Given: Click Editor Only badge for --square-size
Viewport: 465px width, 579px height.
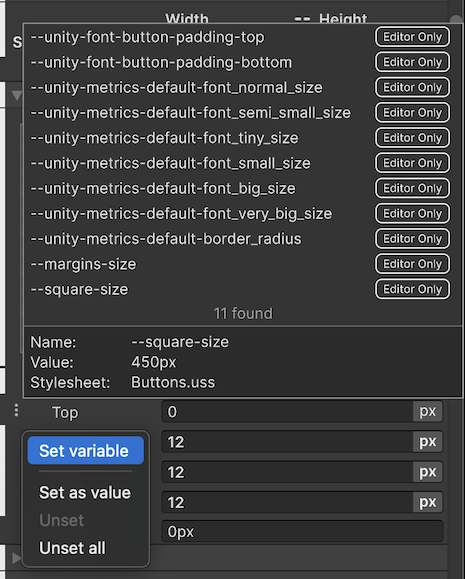Looking at the screenshot, I should [413, 289].
